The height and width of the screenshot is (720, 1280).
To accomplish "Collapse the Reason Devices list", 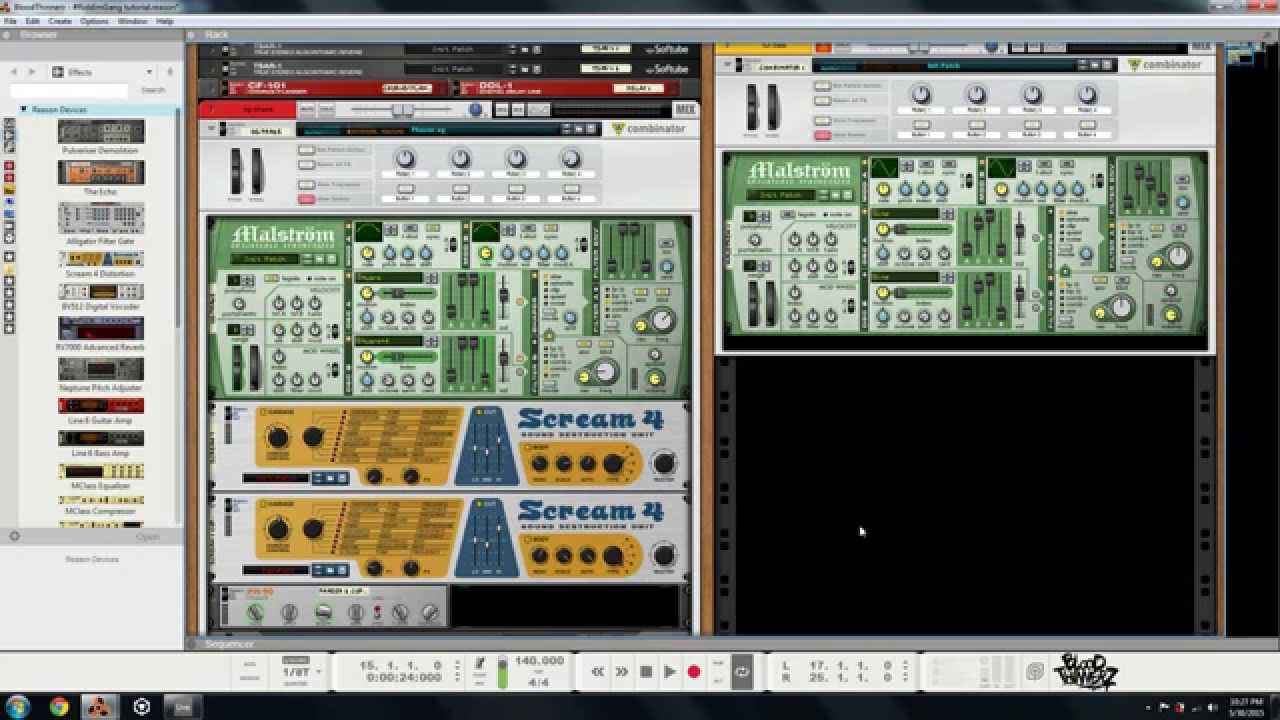I will click(23, 109).
